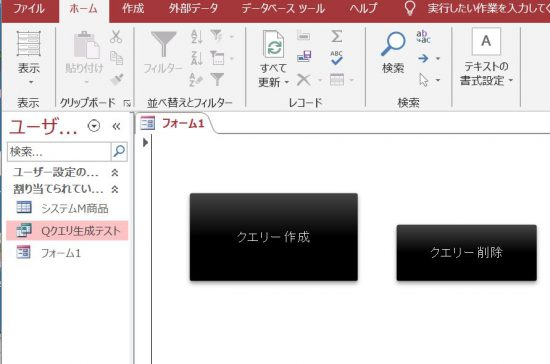This screenshot has width=550, height=364.
Task: Open the クリップボード dialog launcher
Action: [127, 103]
